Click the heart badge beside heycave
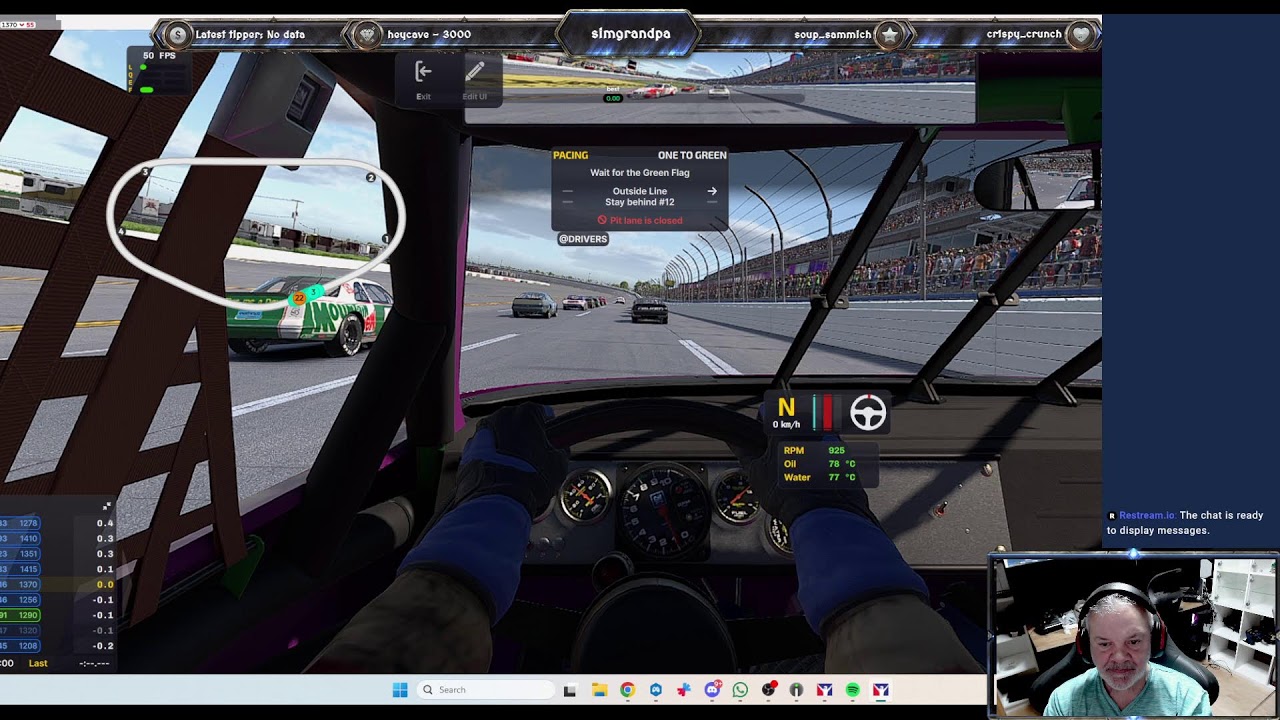 click(x=368, y=34)
